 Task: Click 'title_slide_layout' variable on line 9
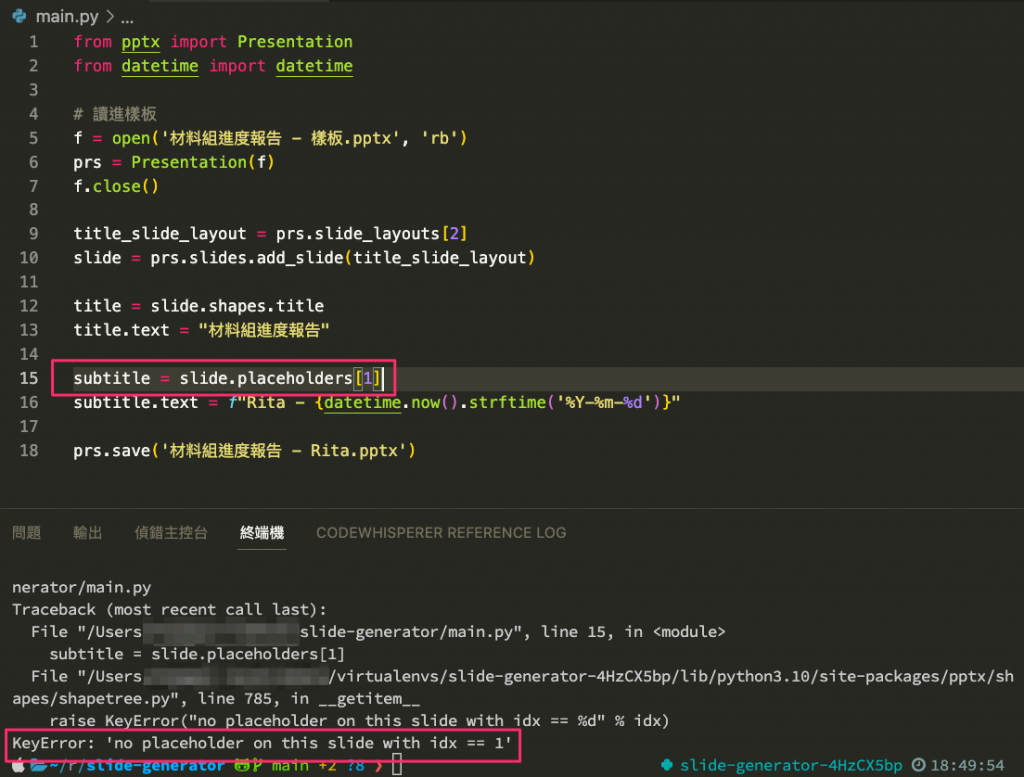pyautogui.click(x=159, y=234)
